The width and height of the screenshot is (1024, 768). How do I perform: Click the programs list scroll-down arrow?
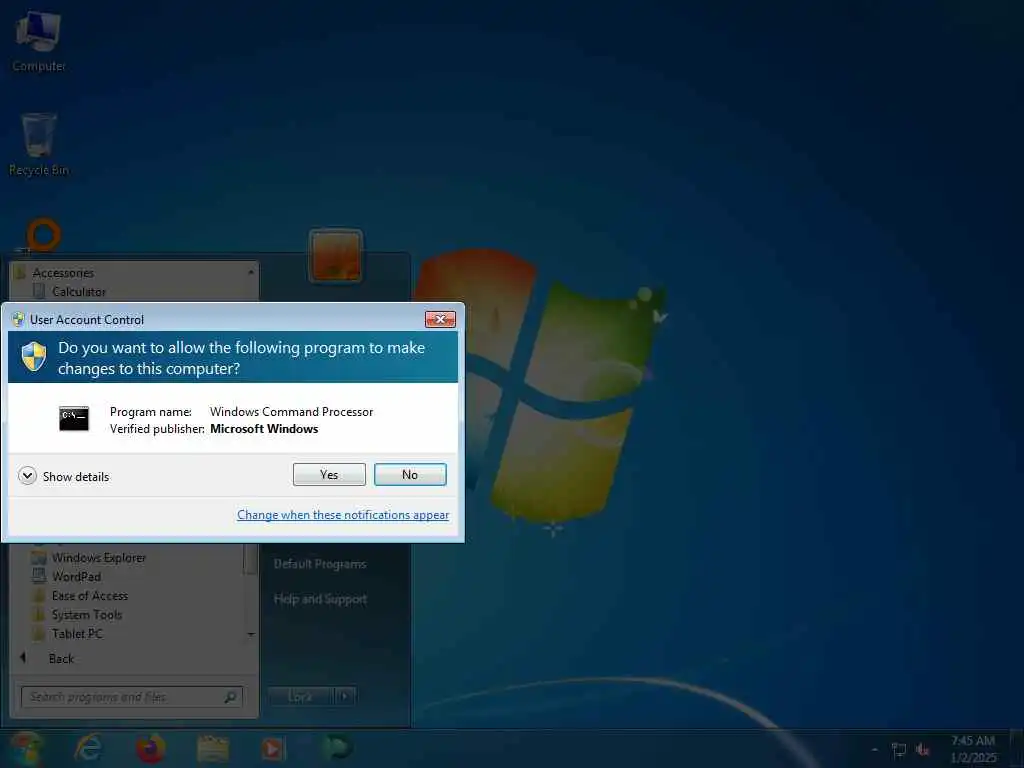251,634
